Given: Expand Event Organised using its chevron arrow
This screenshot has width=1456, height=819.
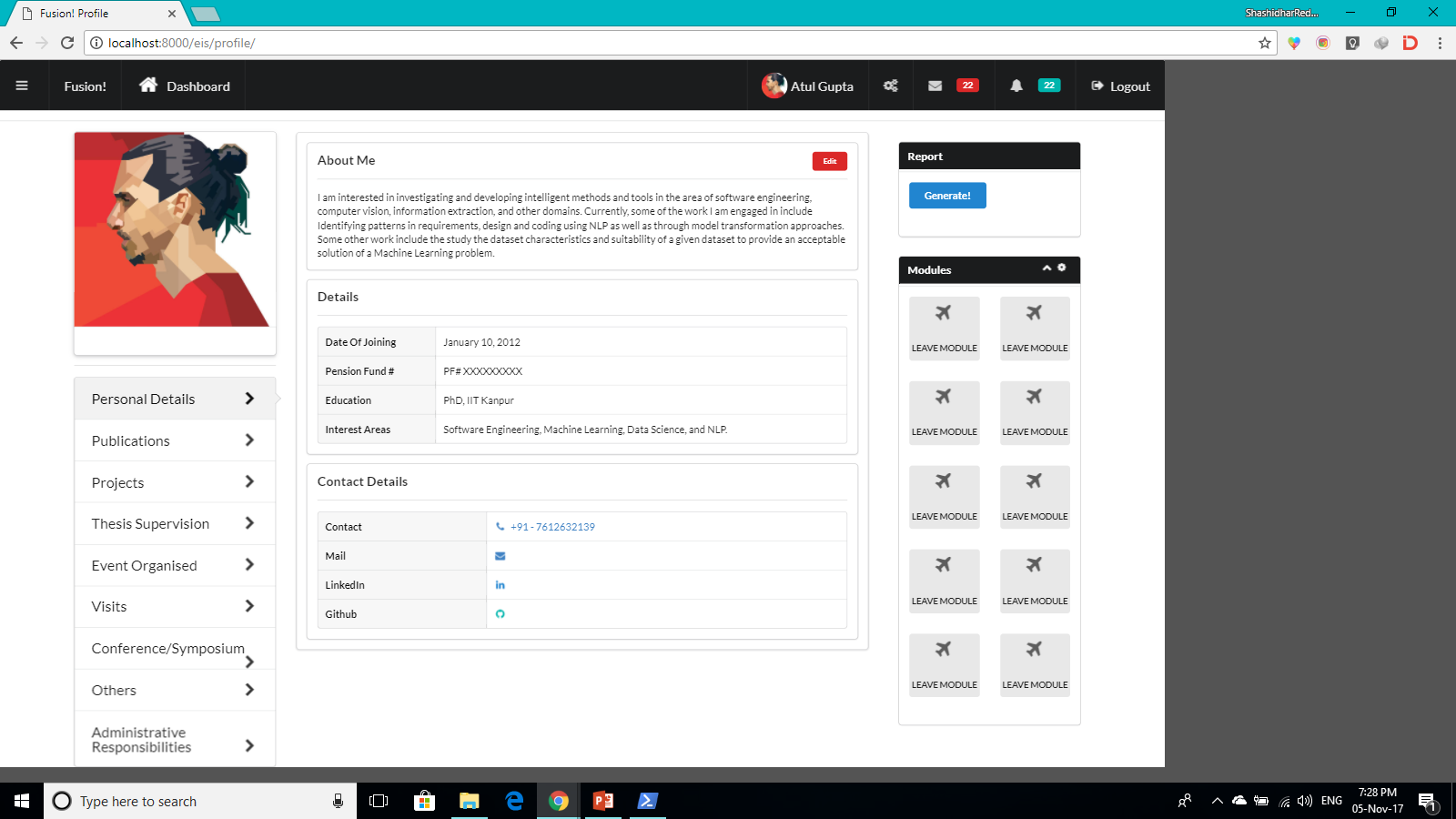Looking at the screenshot, I should [x=249, y=565].
